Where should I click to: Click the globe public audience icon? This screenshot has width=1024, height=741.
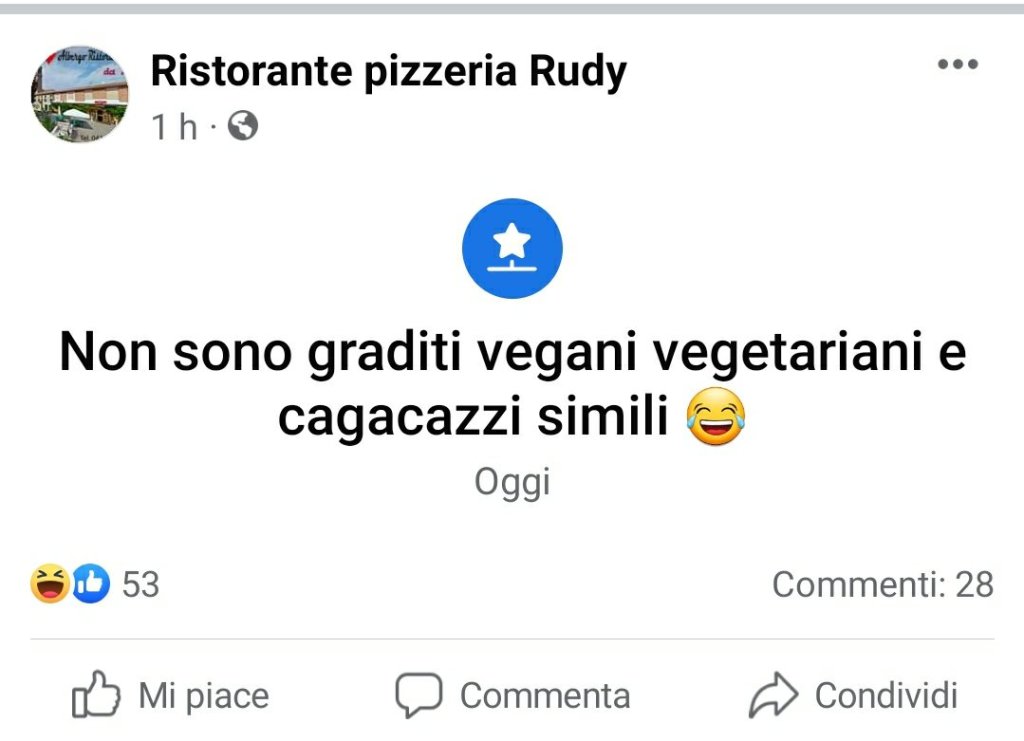point(243,126)
